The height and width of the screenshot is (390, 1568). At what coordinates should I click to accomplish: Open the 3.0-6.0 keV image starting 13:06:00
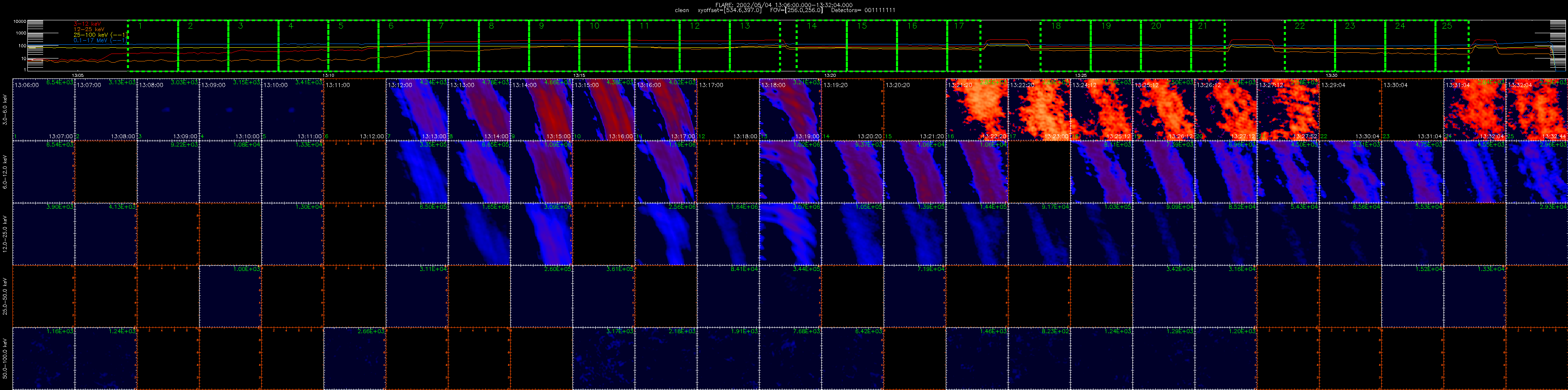coord(43,110)
